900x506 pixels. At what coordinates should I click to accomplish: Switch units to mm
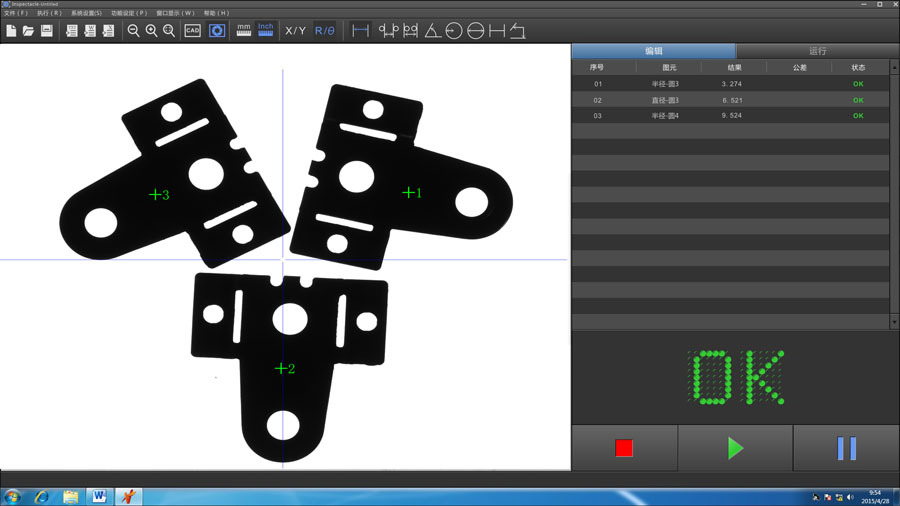click(x=244, y=30)
